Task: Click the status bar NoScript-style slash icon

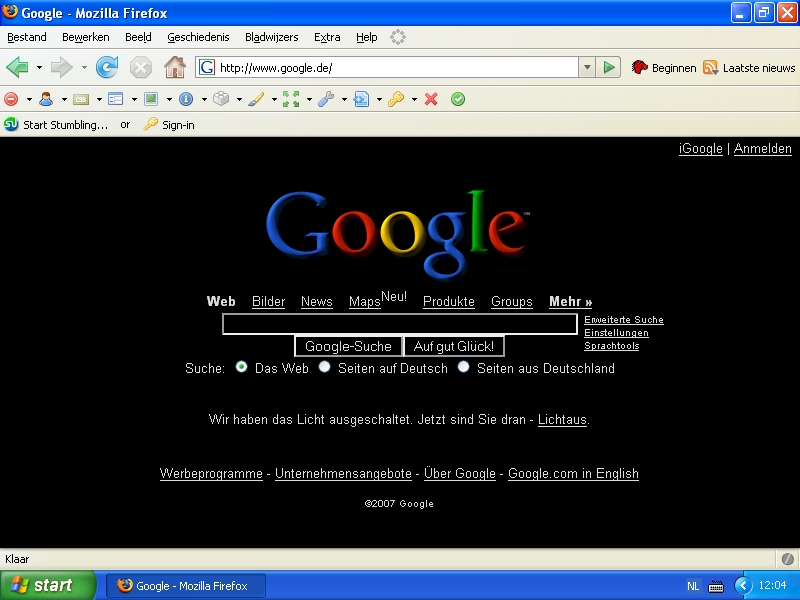Action: pos(787,559)
